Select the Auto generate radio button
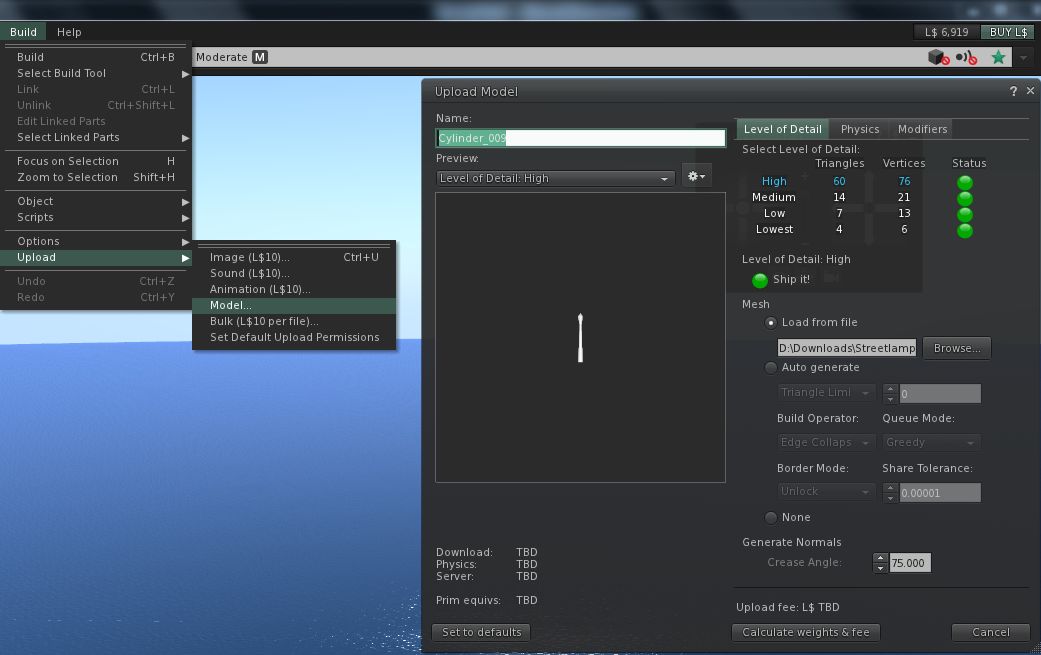The width and height of the screenshot is (1041, 655). pos(771,367)
